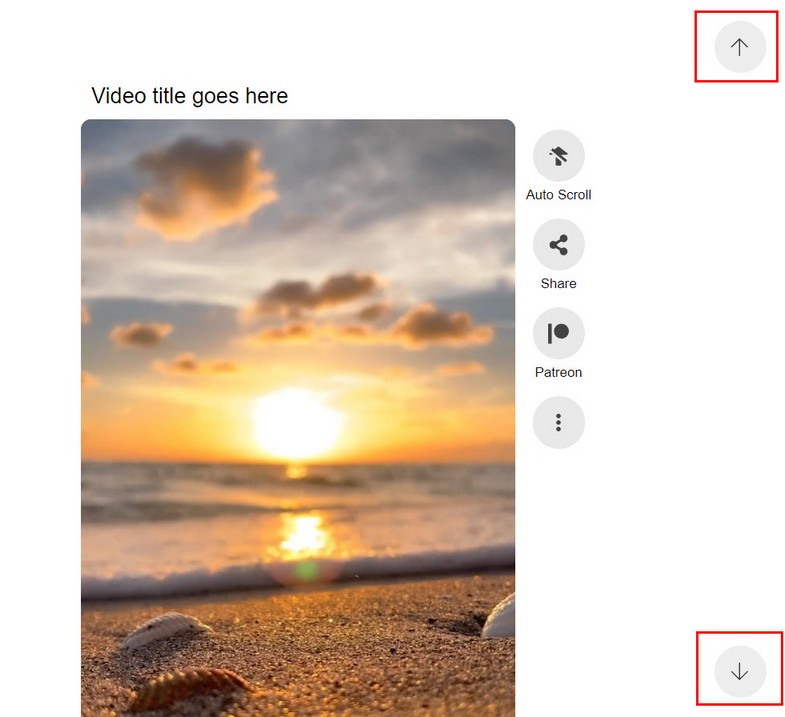Click the bright sun in the video
Viewport: 785px width, 717px height.
click(297, 423)
